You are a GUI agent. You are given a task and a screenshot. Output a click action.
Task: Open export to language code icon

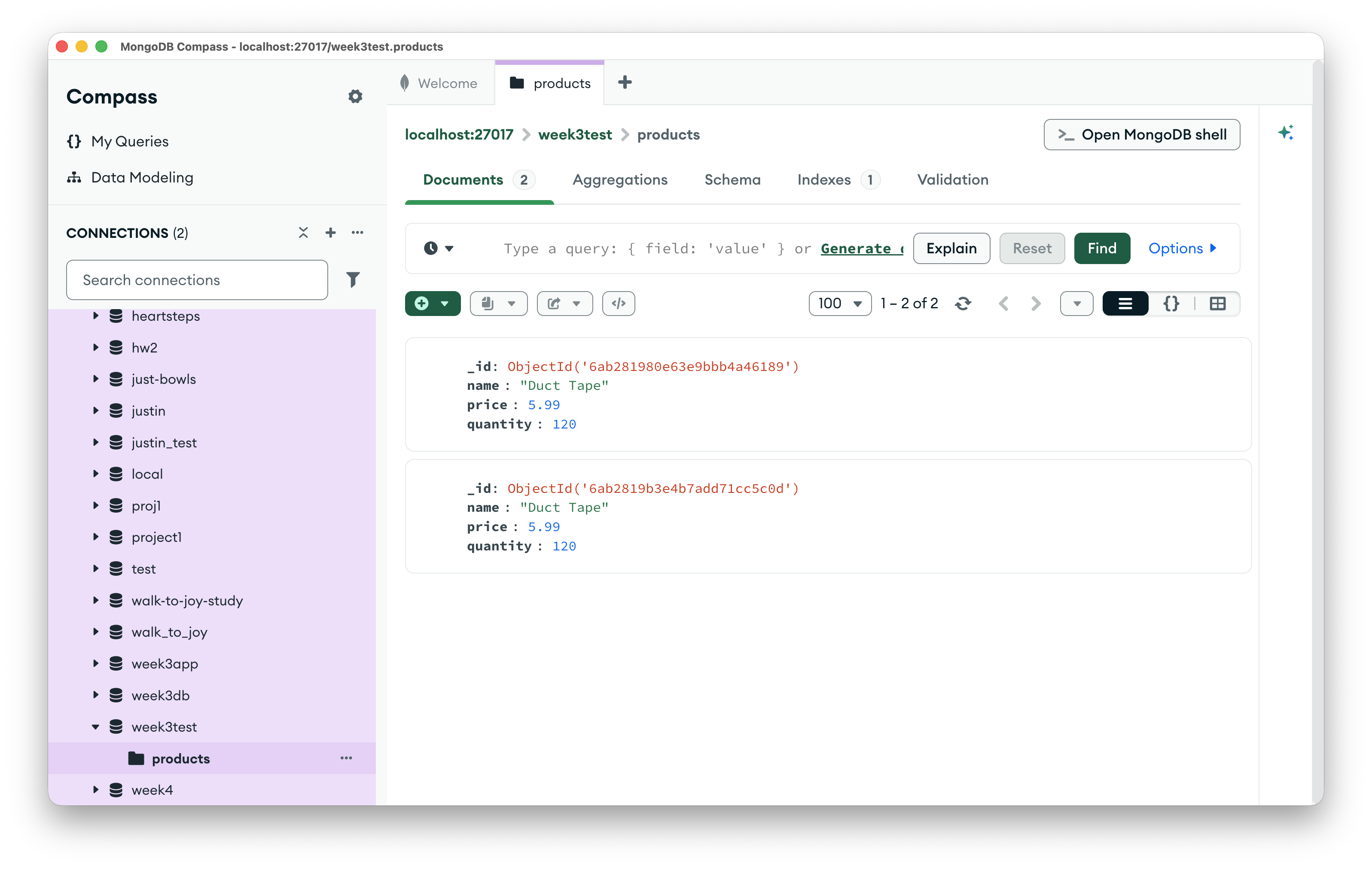(x=618, y=304)
